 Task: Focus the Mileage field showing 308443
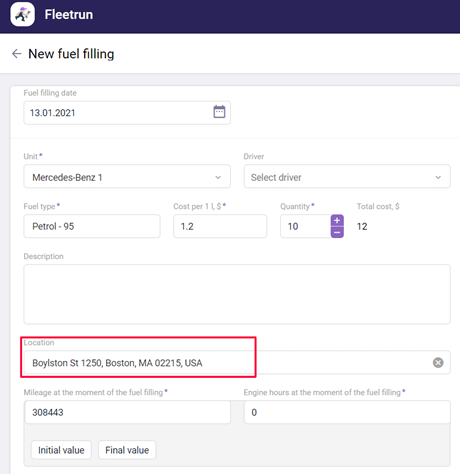pyautogui.click(x=128, y=412)
